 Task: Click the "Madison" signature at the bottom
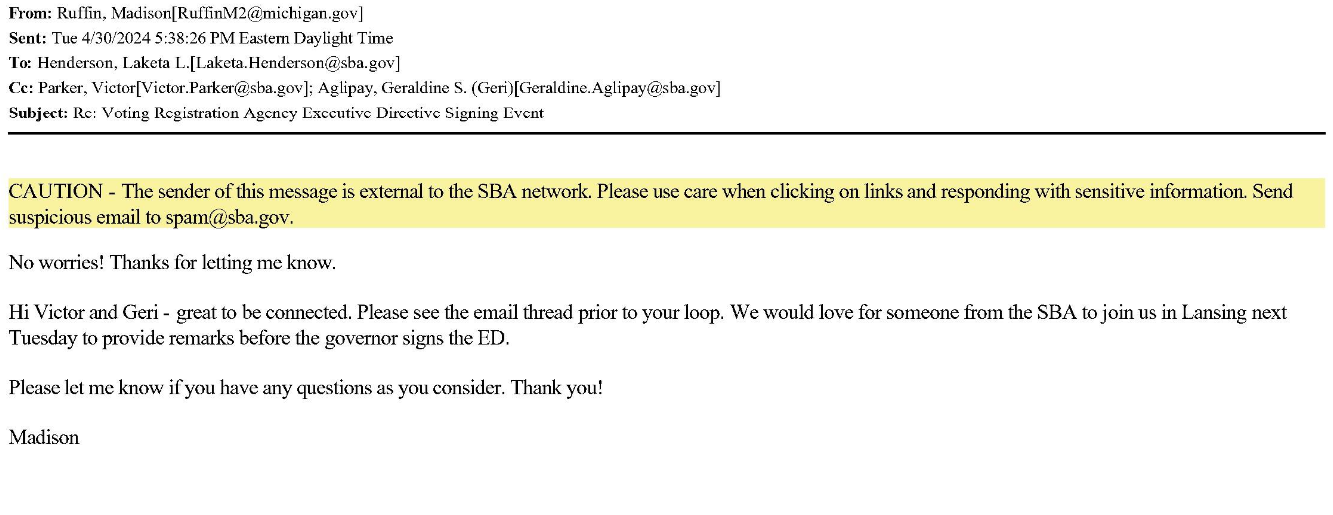point(44,437)
